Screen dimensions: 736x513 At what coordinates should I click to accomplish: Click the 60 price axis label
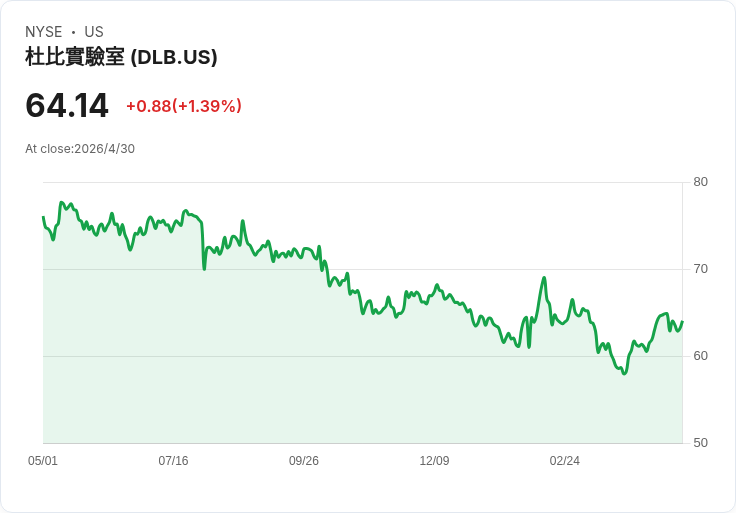pos(700,356)
